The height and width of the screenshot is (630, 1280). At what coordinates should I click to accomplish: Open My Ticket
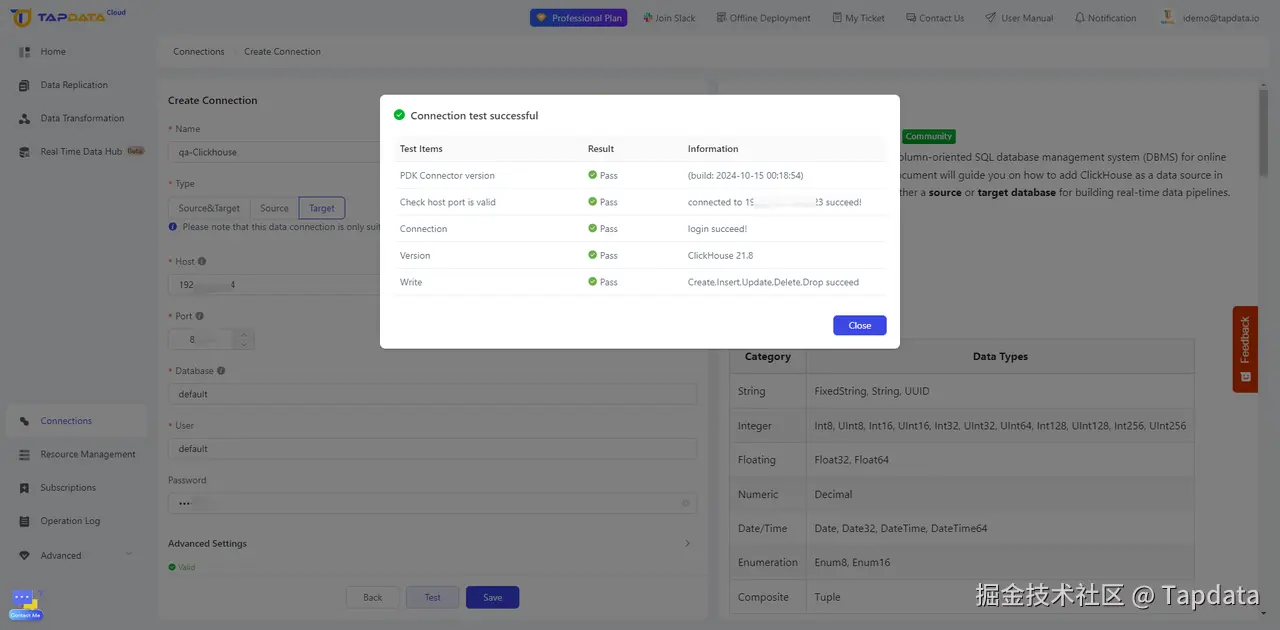858,18
